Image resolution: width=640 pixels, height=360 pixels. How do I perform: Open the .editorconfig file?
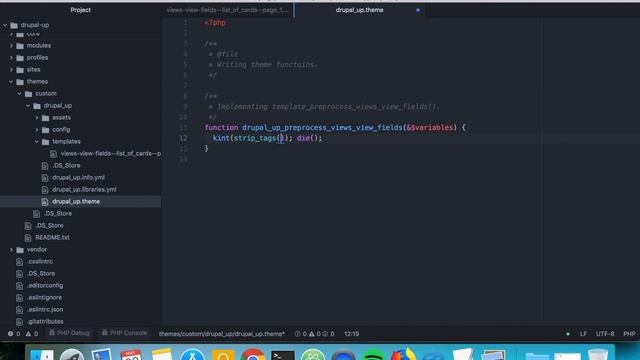coord(45,286)
